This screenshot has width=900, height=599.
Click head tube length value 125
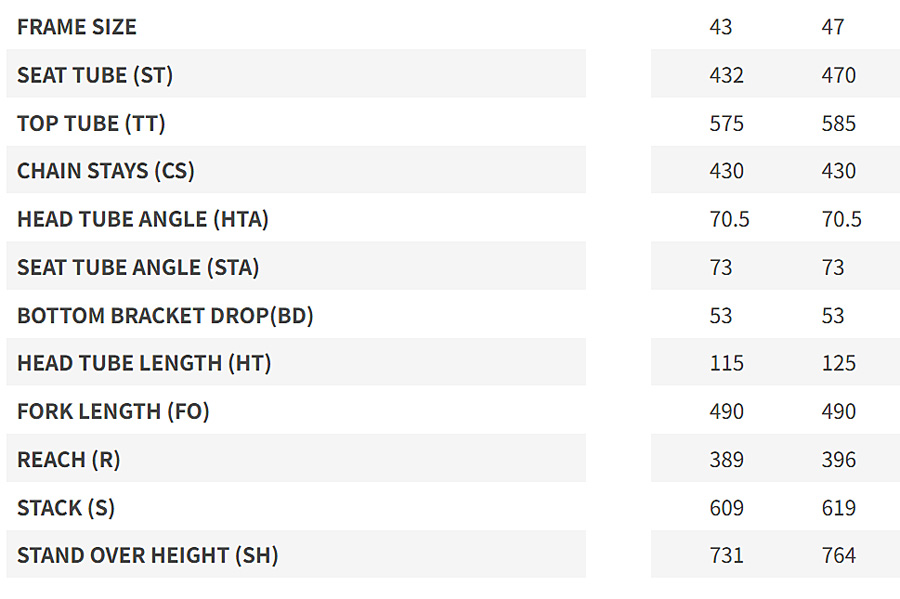pos(838,363)
